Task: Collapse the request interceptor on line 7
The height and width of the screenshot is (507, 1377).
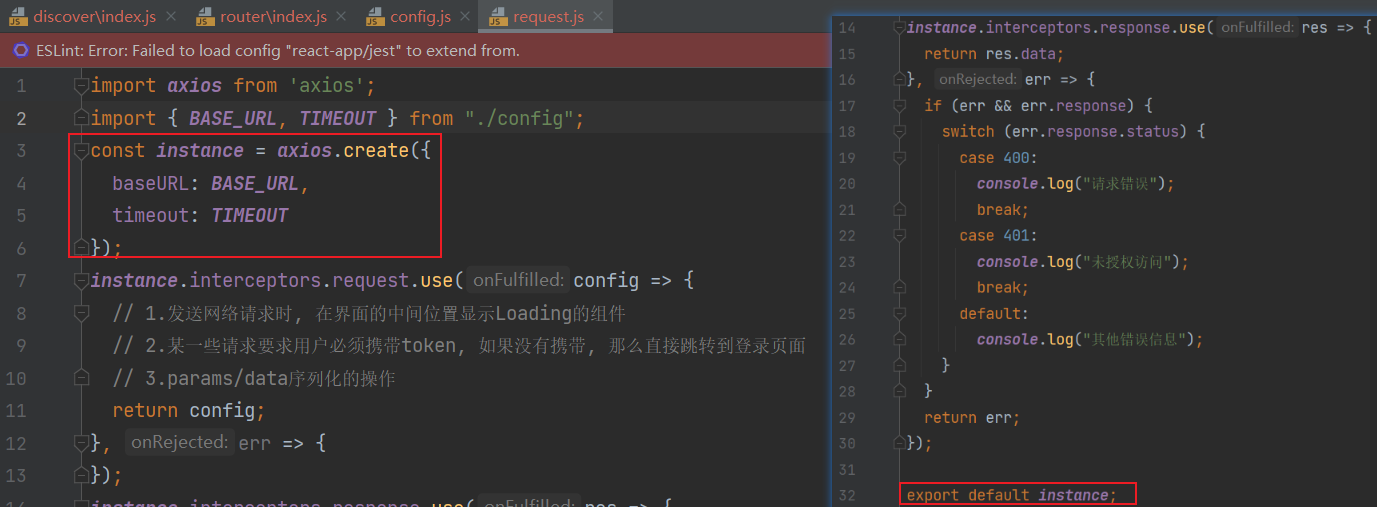Action: (81, 280)
